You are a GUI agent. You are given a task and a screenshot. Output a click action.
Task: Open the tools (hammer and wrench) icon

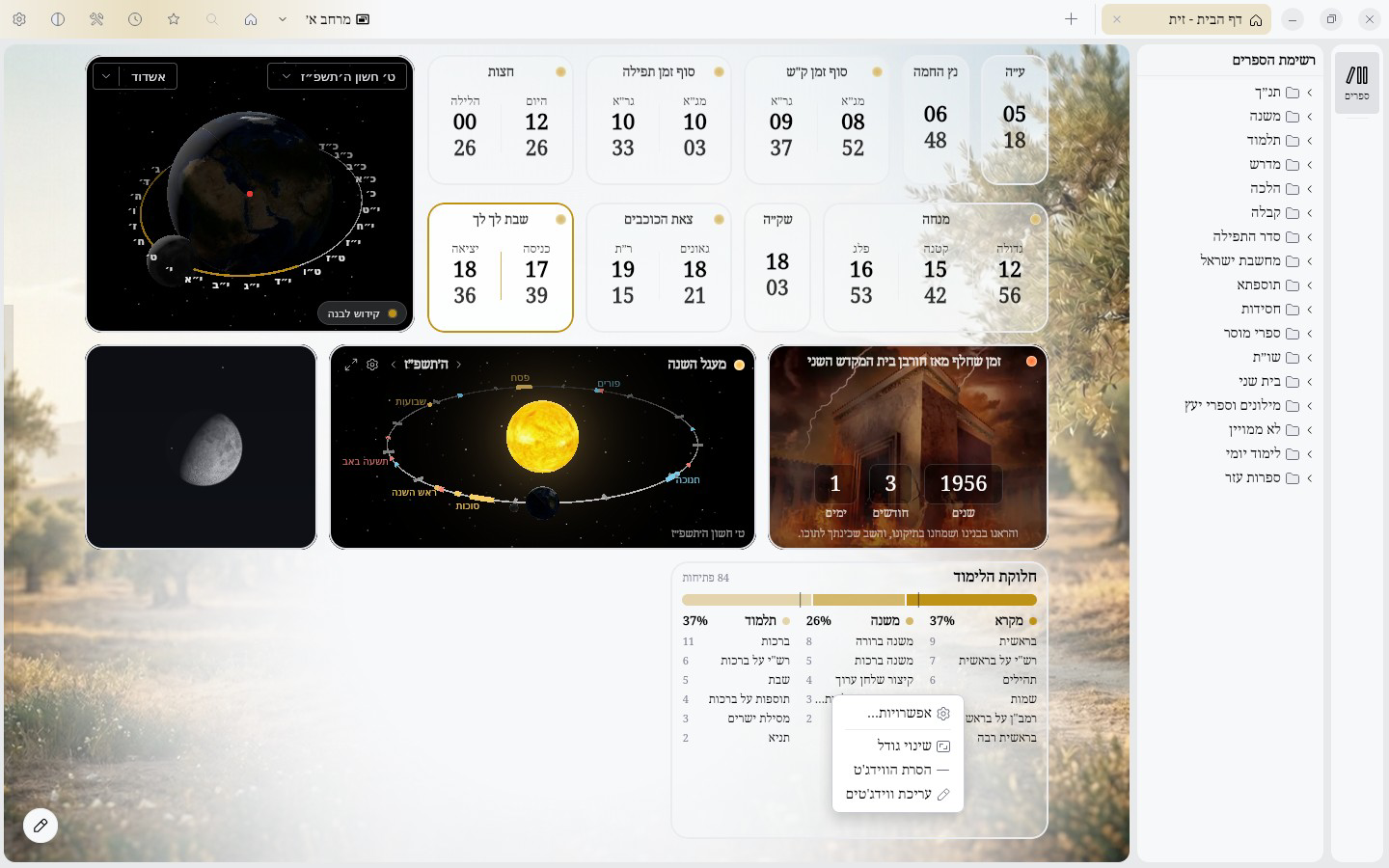pos(96,19)
